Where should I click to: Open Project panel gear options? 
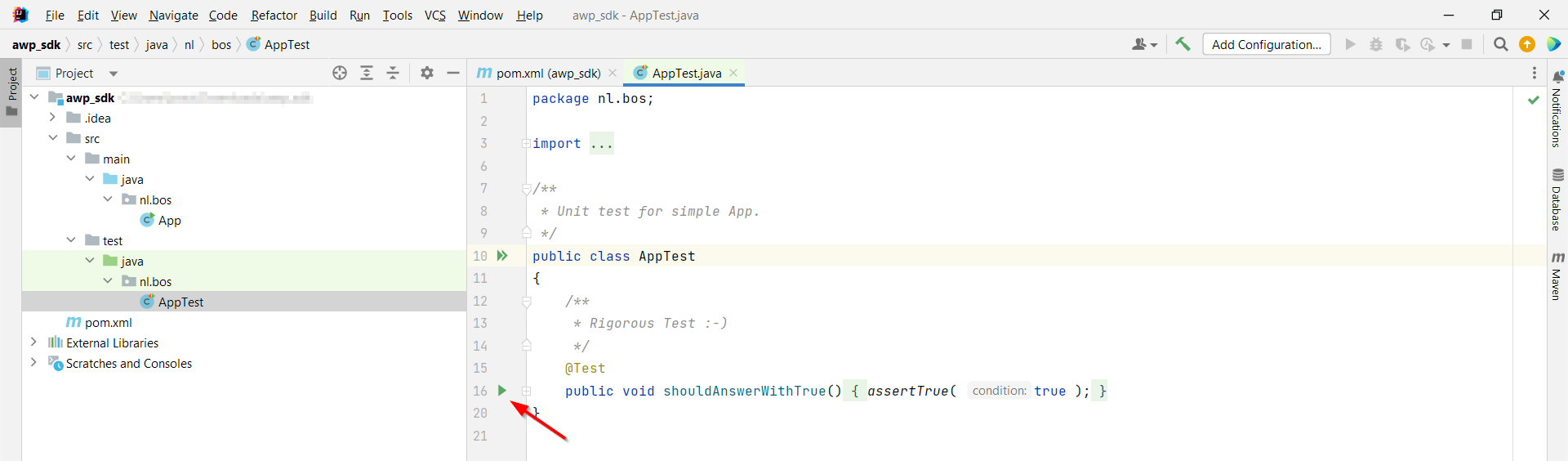(x=427, y=73)
